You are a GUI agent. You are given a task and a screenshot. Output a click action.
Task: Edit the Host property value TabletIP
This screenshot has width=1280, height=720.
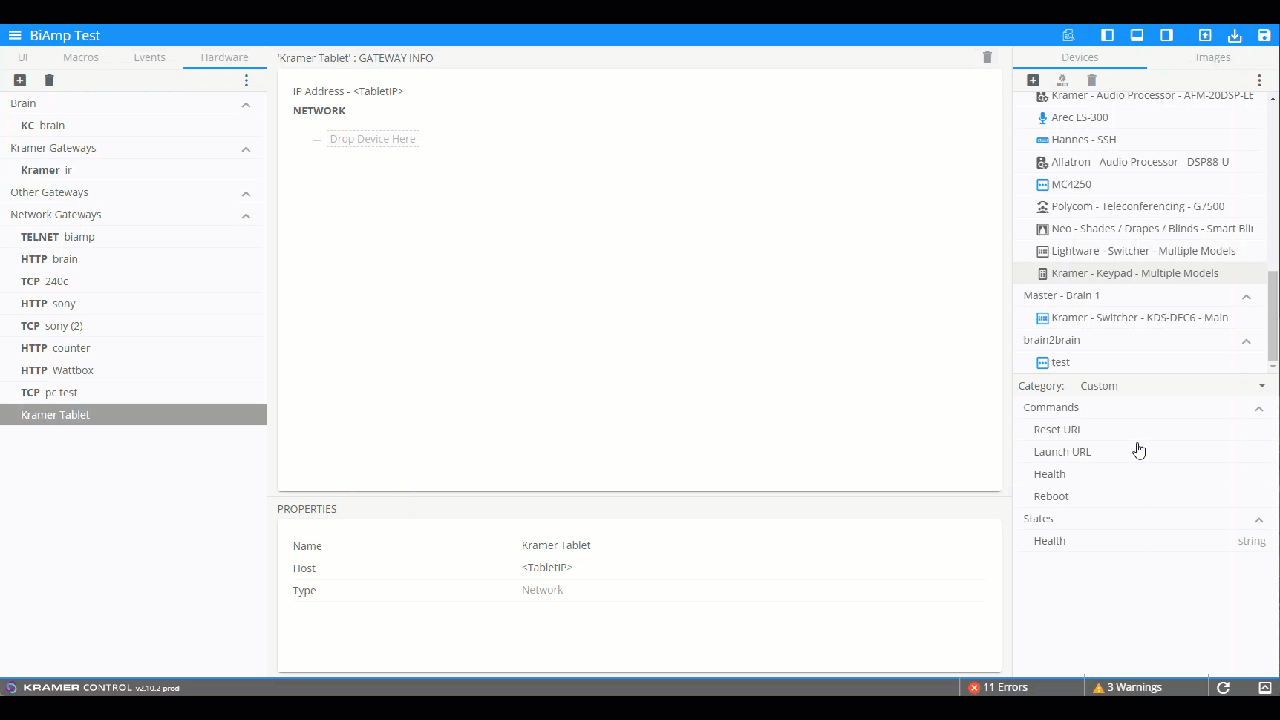pyautogui.click(x=547, y=568)
